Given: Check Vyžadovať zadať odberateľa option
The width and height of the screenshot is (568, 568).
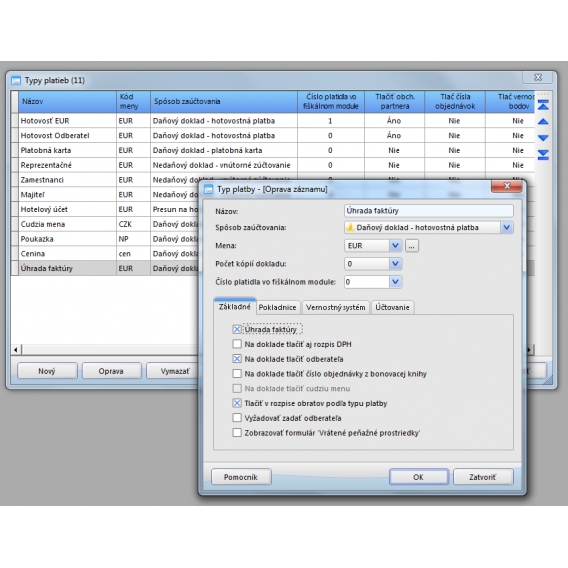Looking at the screenshot, I should (x=237, y=418).
